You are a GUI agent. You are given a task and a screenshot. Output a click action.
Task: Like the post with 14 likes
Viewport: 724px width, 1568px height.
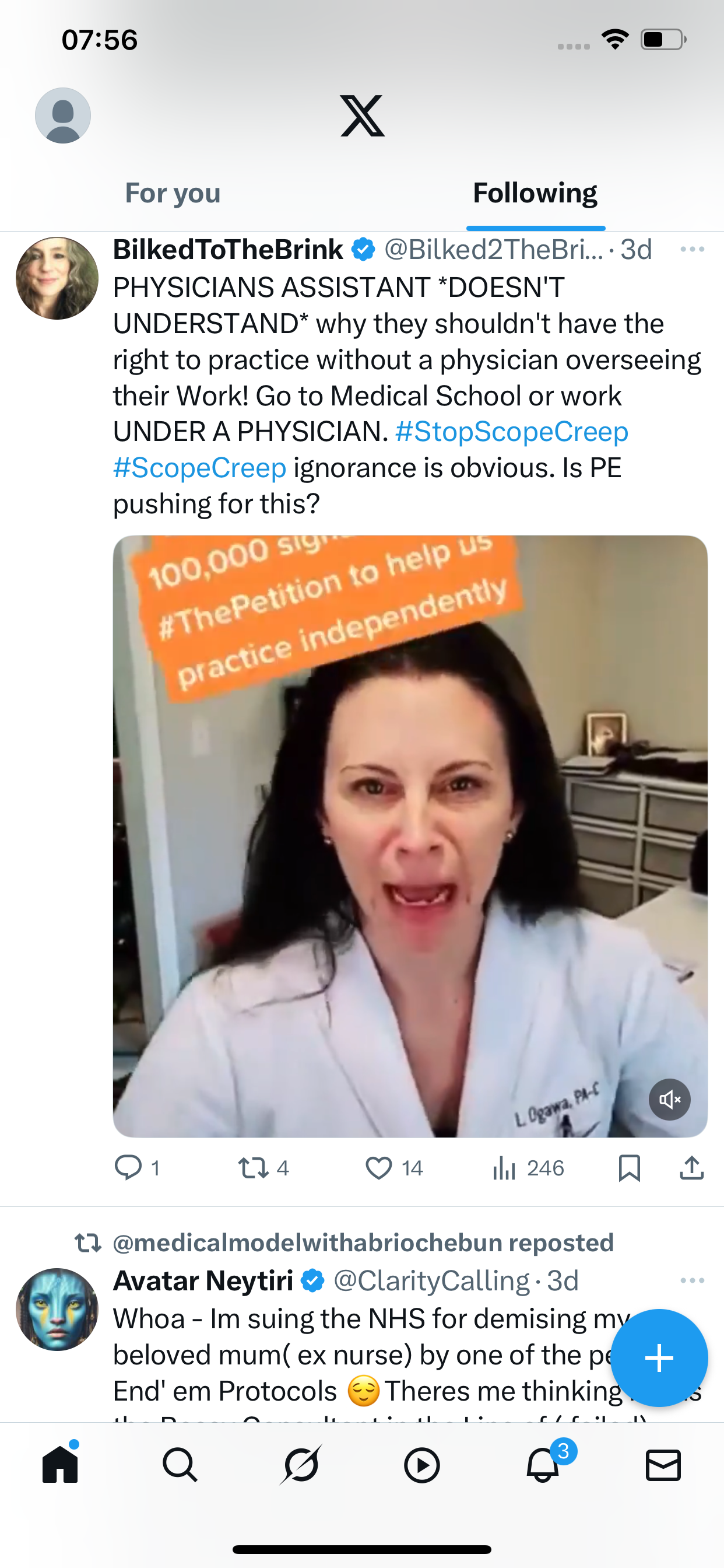(393, 1168)
